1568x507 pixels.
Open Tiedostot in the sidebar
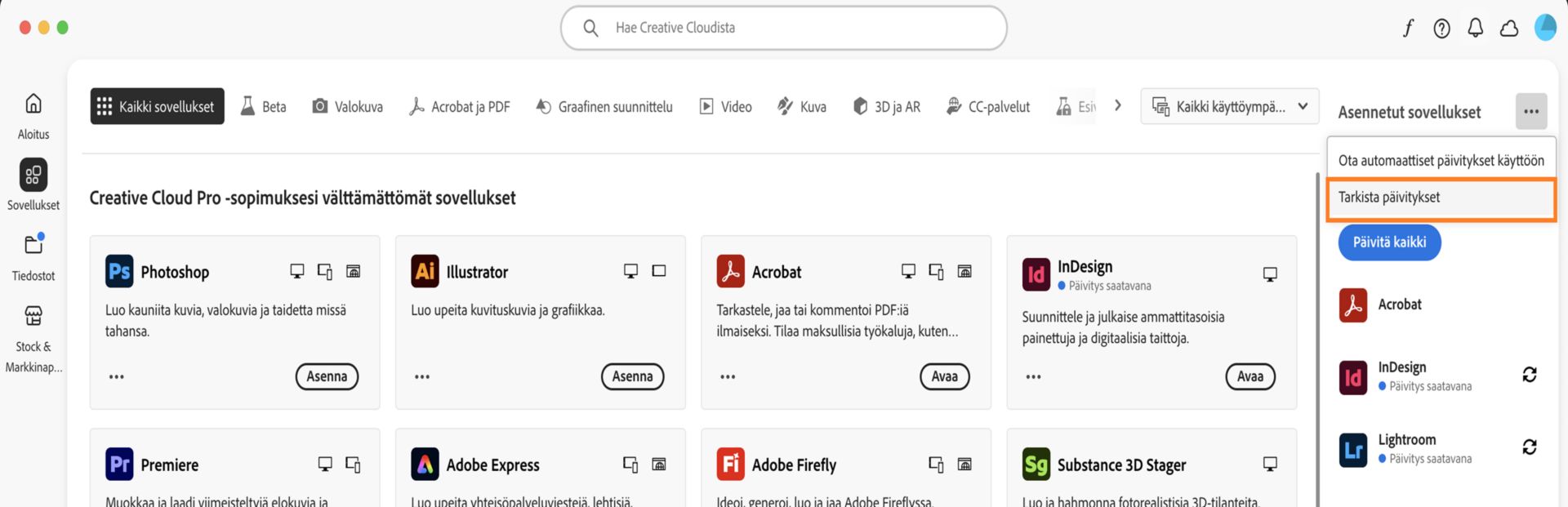coord(33,256)
